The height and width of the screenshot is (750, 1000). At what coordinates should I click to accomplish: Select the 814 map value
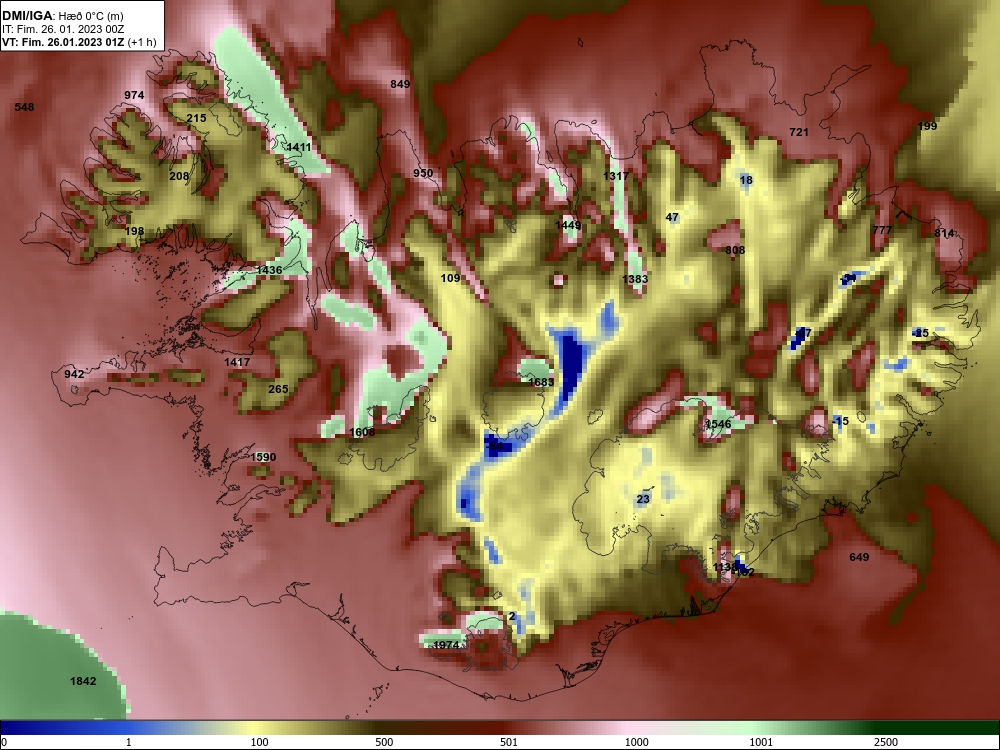tap(945, 233)
